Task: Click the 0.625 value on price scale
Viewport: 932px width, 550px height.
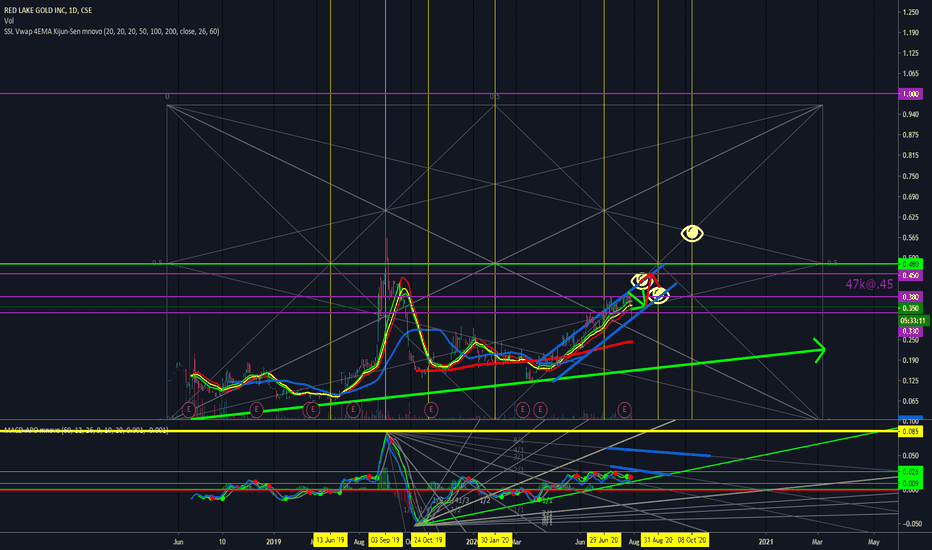Action: [910, 217]
